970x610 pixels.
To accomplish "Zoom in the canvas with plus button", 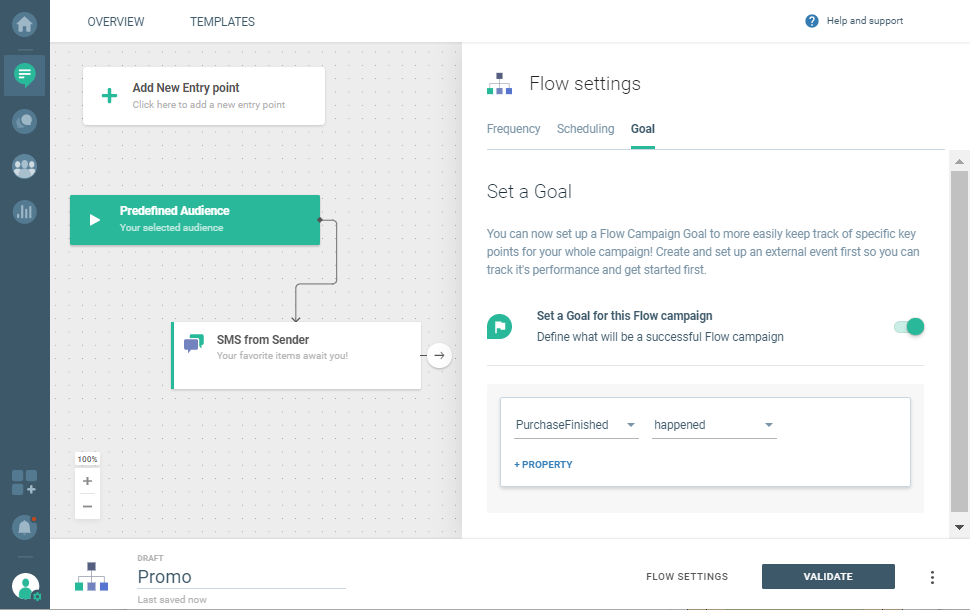I will [x=87, y=481].
